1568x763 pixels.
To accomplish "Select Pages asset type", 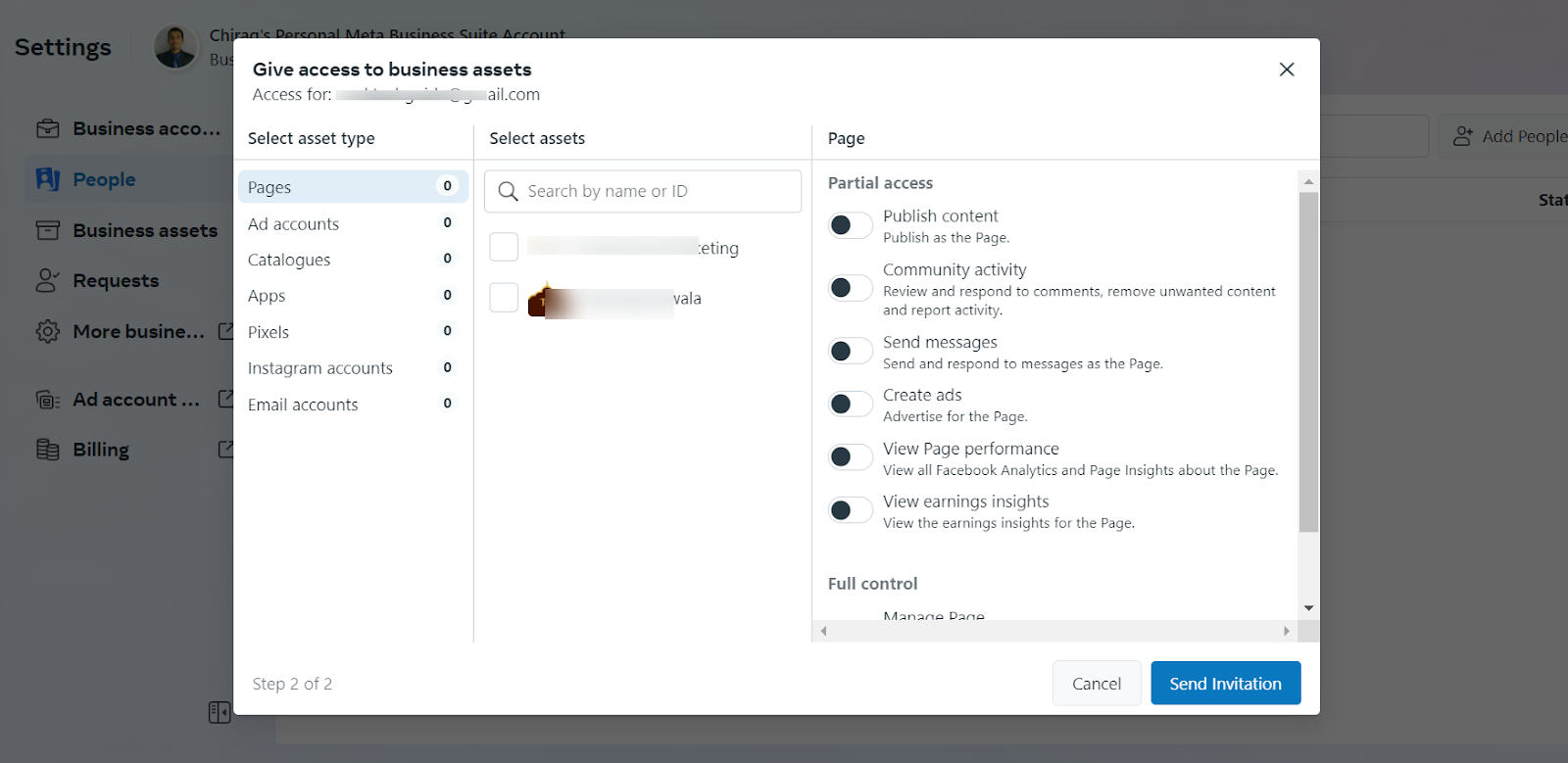I will tap(353, 187).
